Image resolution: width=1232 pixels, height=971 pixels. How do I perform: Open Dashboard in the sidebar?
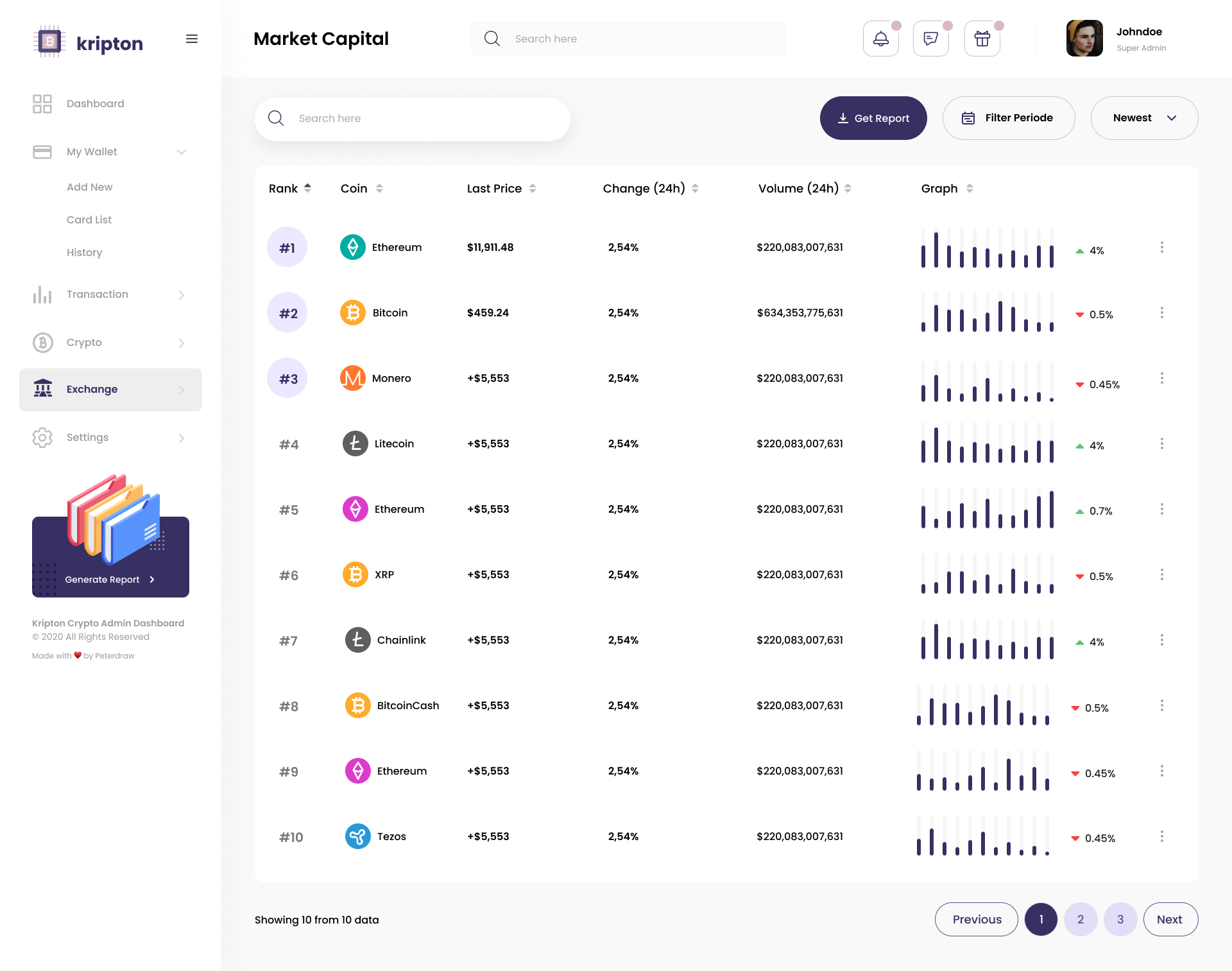[96, 104]
